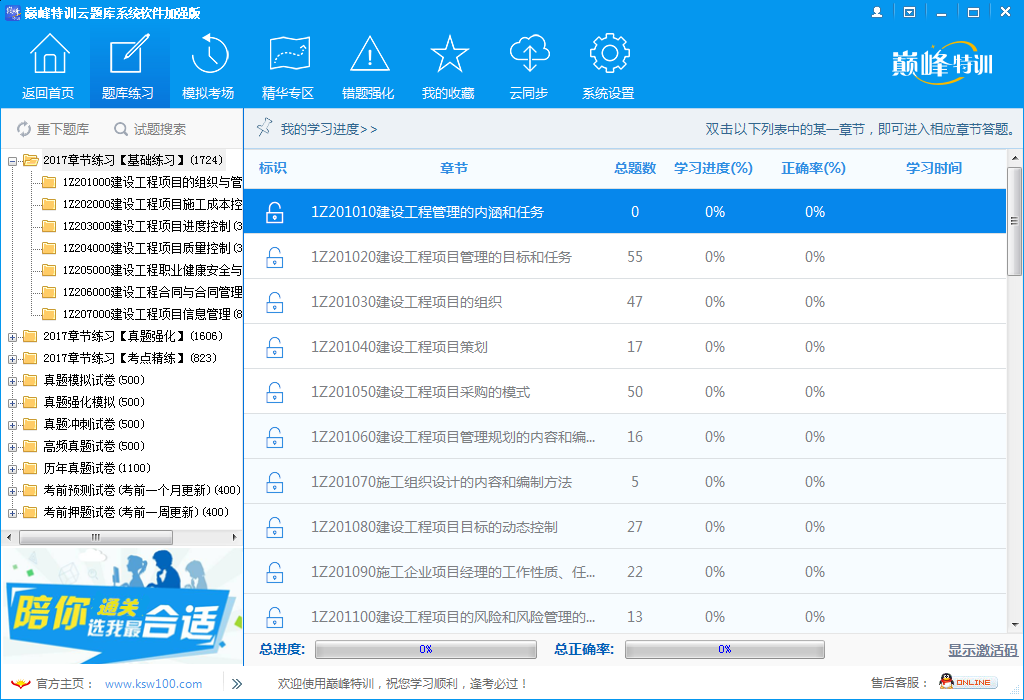The width and height of the screenshot is (1024, 700).
Task: Switch to 返回首页 home tab
Action: coord(50,55)
